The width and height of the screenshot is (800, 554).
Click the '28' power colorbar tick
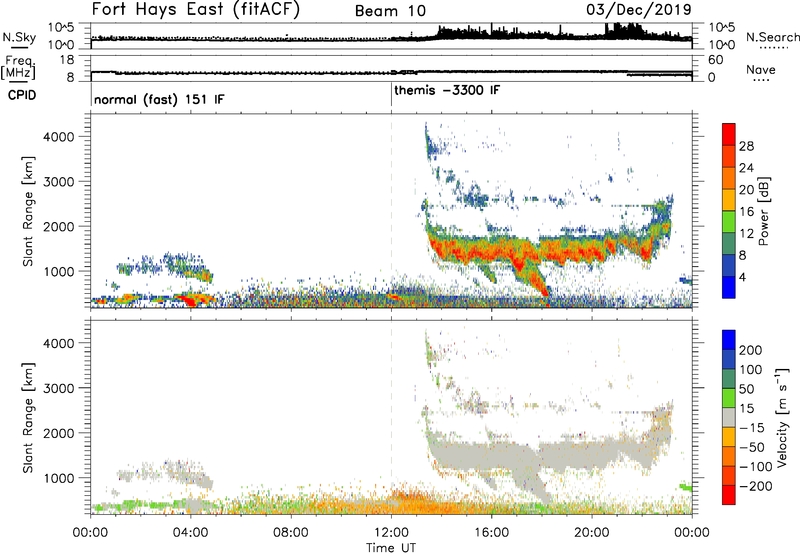point(746,146)
